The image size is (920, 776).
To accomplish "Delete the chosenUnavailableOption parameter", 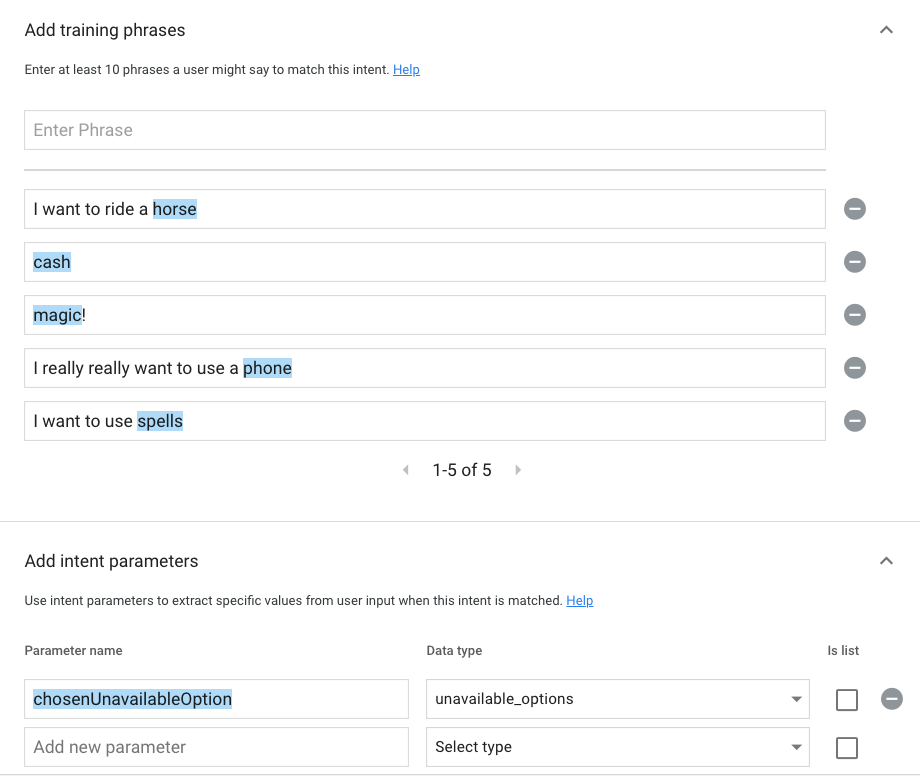I will 891,699.
